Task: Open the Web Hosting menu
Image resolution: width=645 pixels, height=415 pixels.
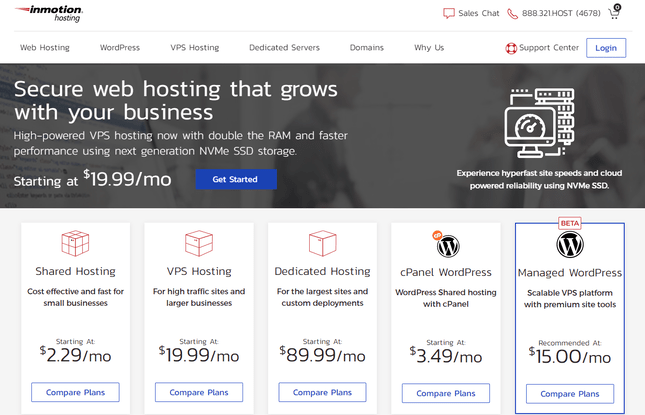Action: pyautogui.click(x=45, y=48)
